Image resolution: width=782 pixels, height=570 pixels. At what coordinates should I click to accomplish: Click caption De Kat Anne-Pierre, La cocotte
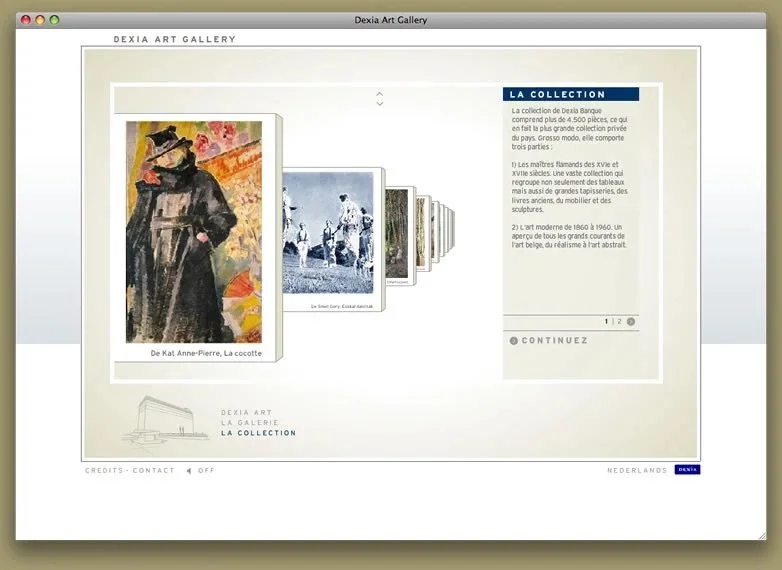coord(206,353)
